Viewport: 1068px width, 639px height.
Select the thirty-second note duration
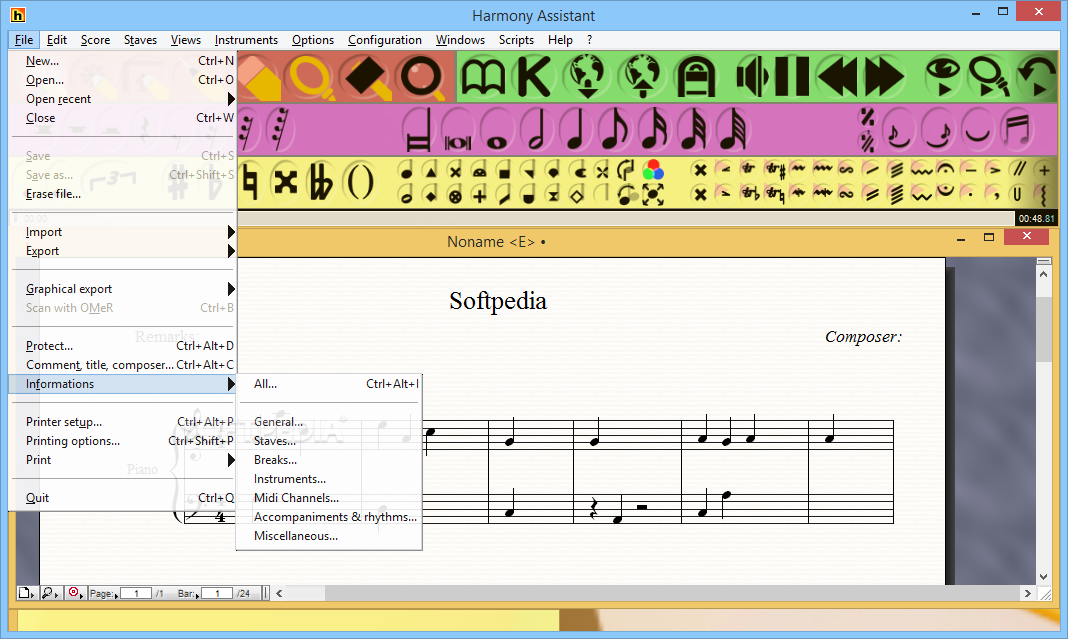click(694, 130)
